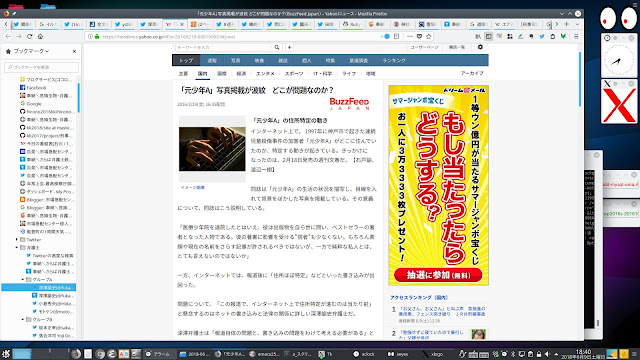Toggle the blue page actions indicator in URL bar
The width and height of the screenshot is (640, 360).
(386, 36)
